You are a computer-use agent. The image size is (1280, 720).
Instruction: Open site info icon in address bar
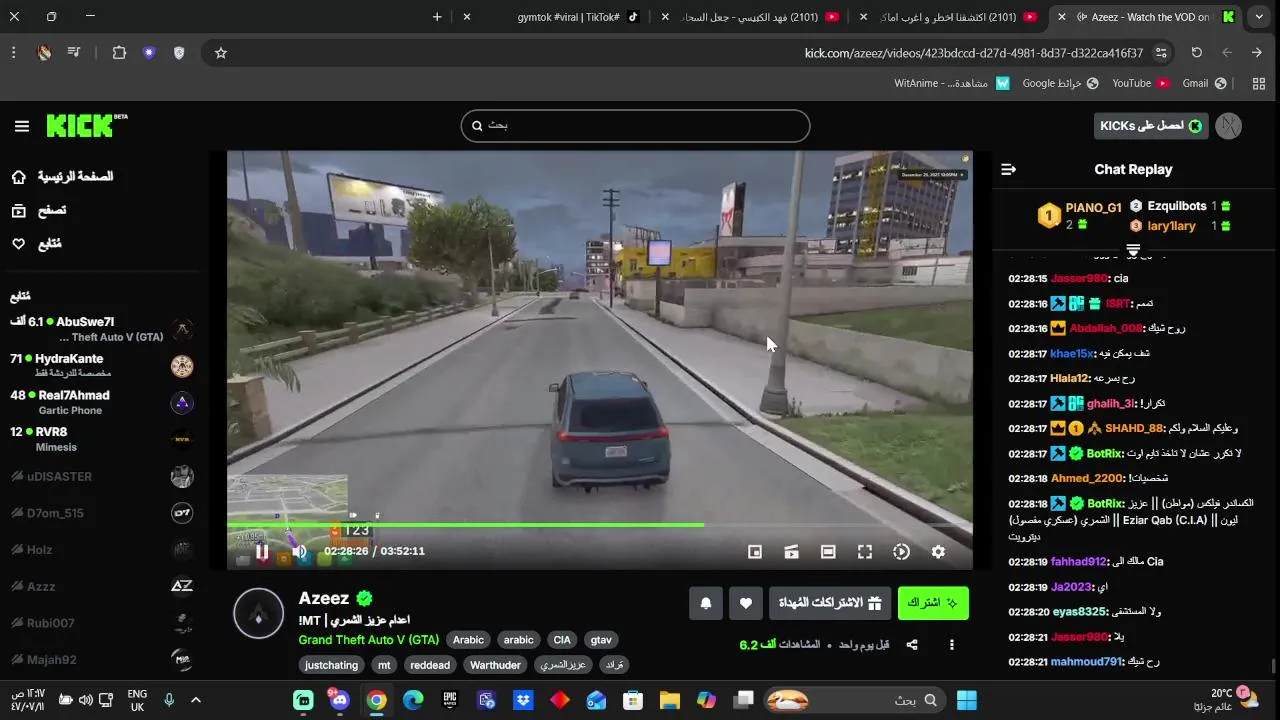(x=1161, y=53)
